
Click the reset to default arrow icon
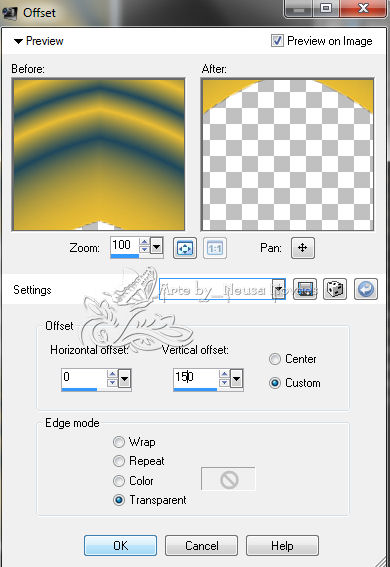pos(366,289)
